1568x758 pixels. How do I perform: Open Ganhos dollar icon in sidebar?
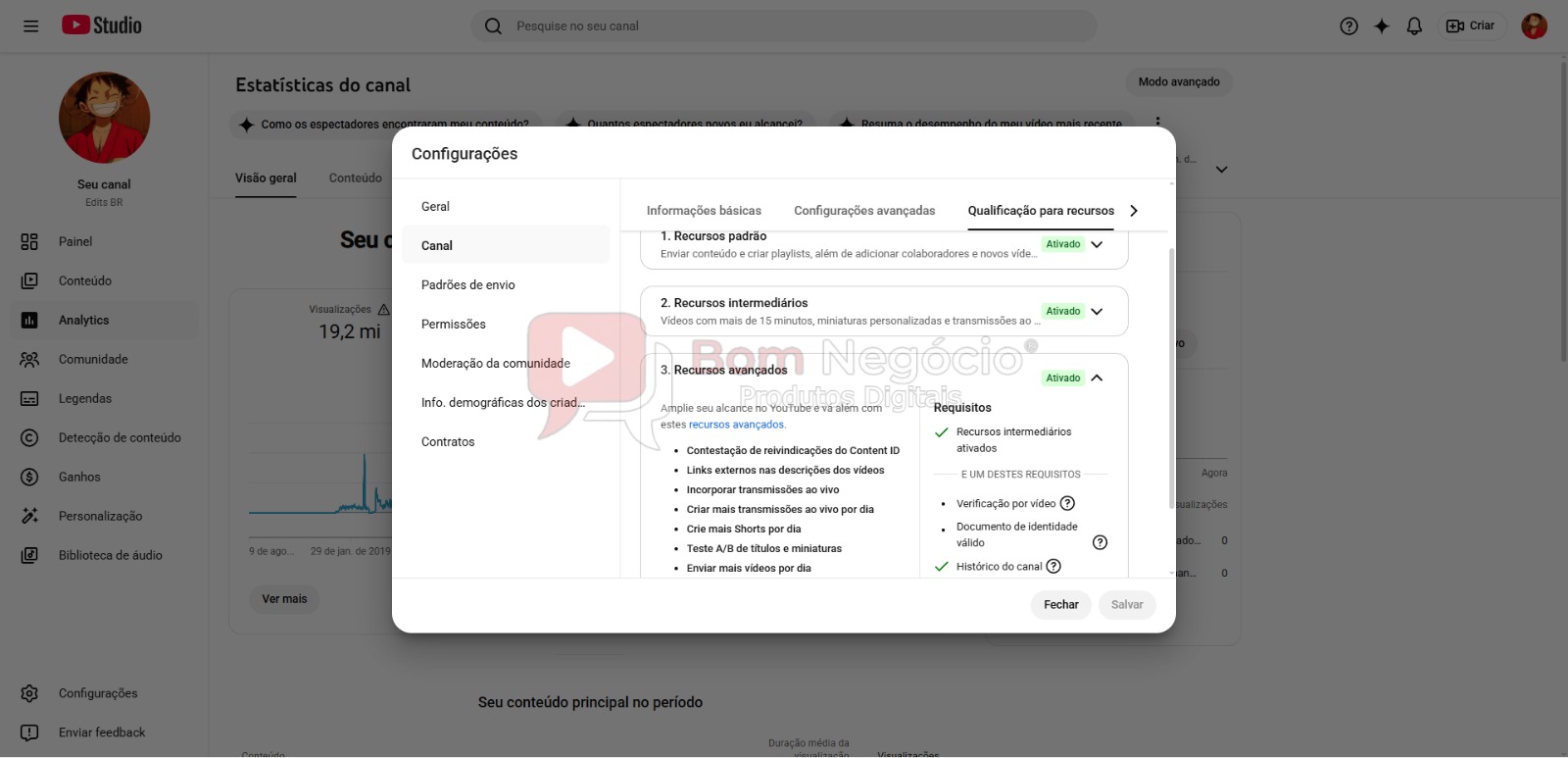[29, 477]
